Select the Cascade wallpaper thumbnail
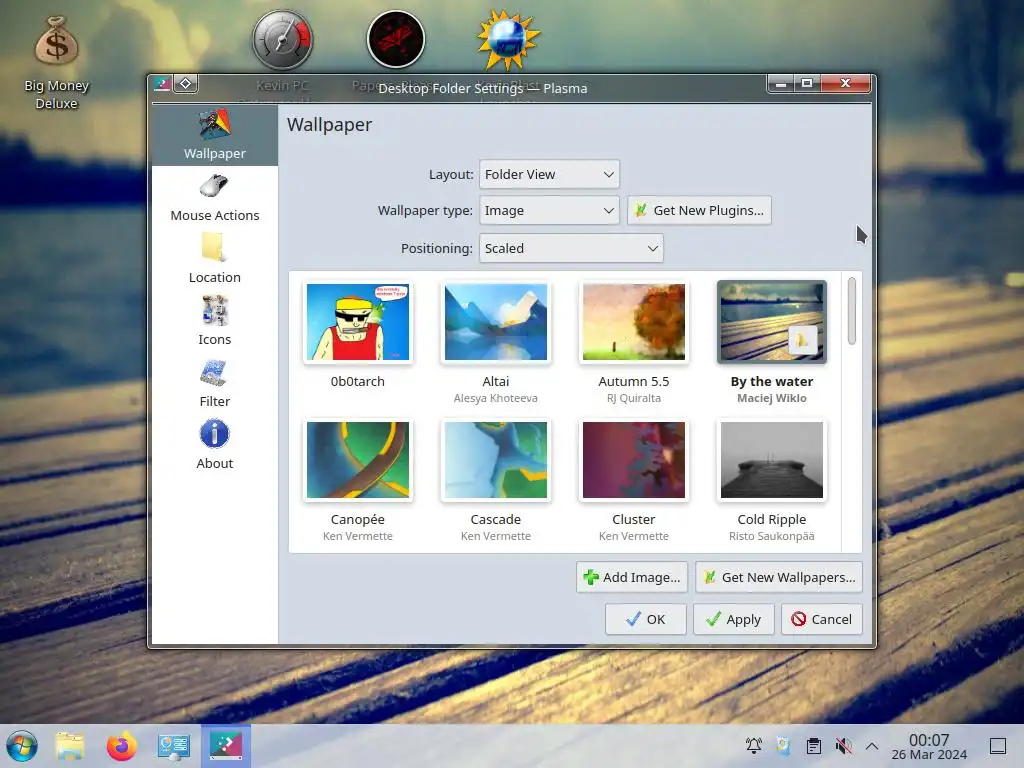The image size is (1024, 768). tap(496, 460)
